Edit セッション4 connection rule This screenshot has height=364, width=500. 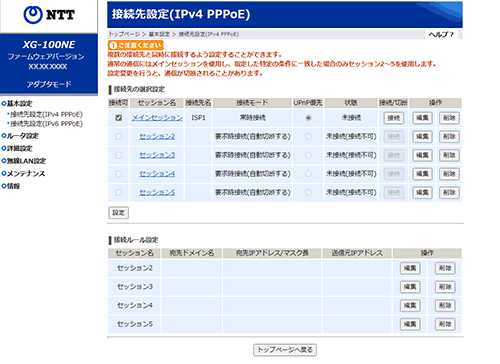point(410,306)
